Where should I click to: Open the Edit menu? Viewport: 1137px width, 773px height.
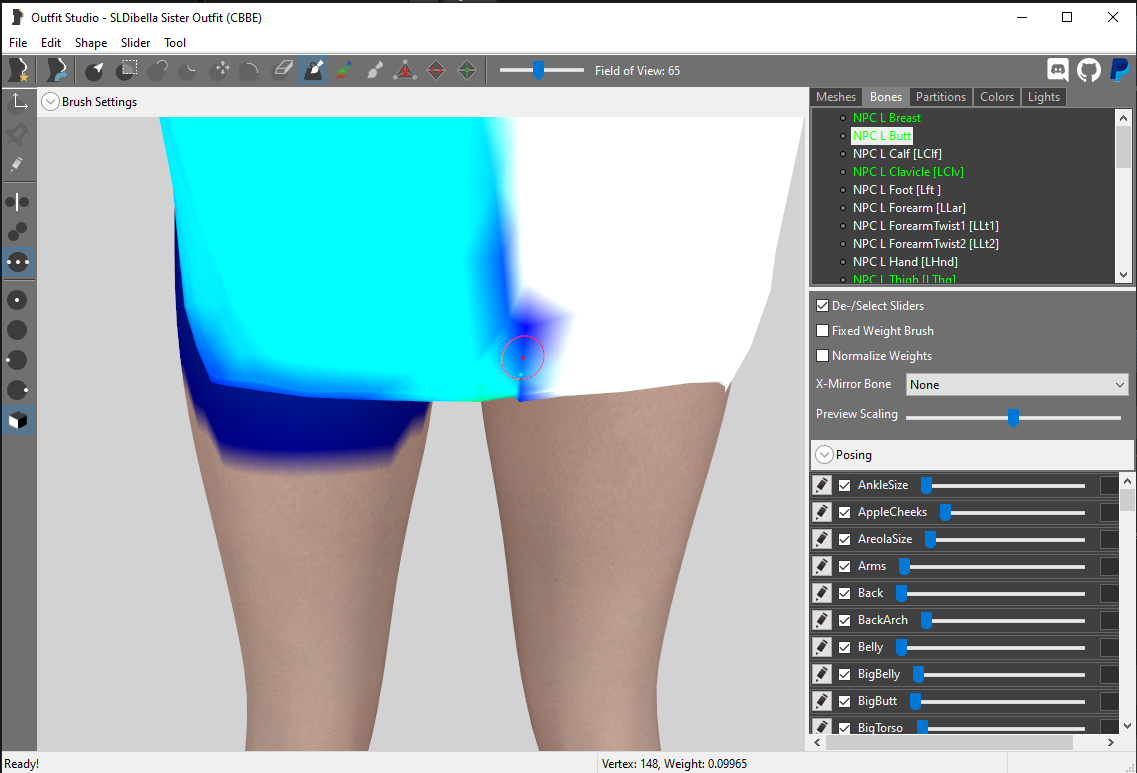(x=51, y=43)
